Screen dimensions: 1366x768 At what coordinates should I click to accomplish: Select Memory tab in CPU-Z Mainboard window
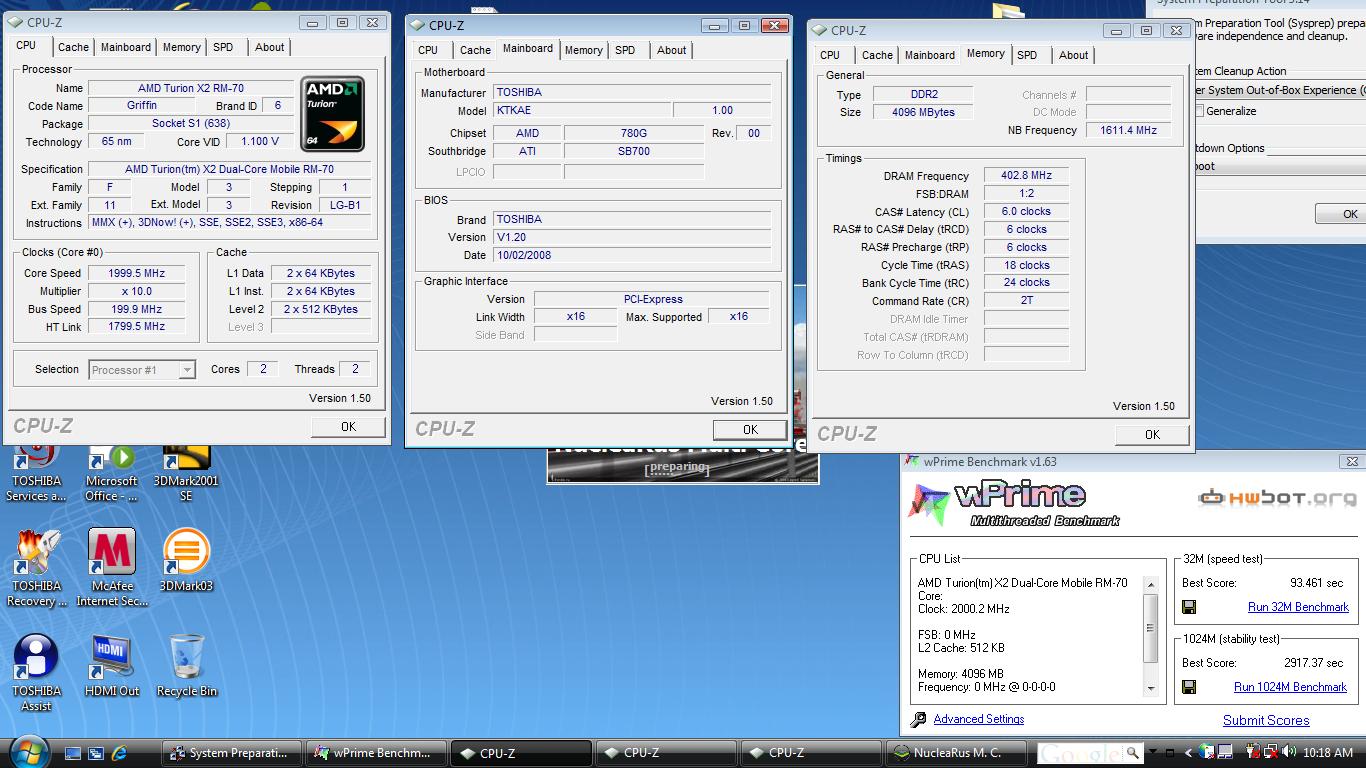[x=583, y=50]
